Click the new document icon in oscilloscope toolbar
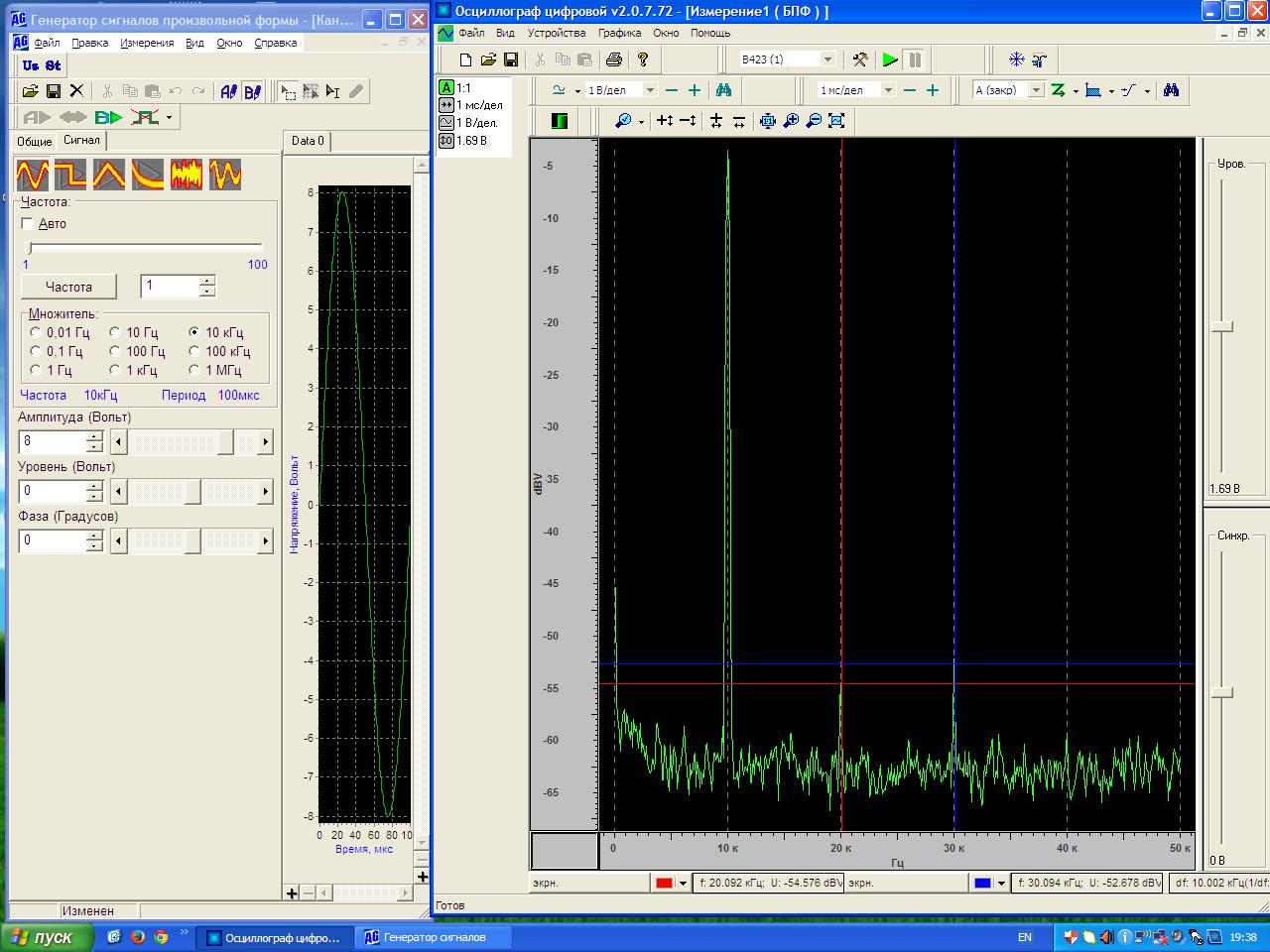 click(x=465, y=59)
